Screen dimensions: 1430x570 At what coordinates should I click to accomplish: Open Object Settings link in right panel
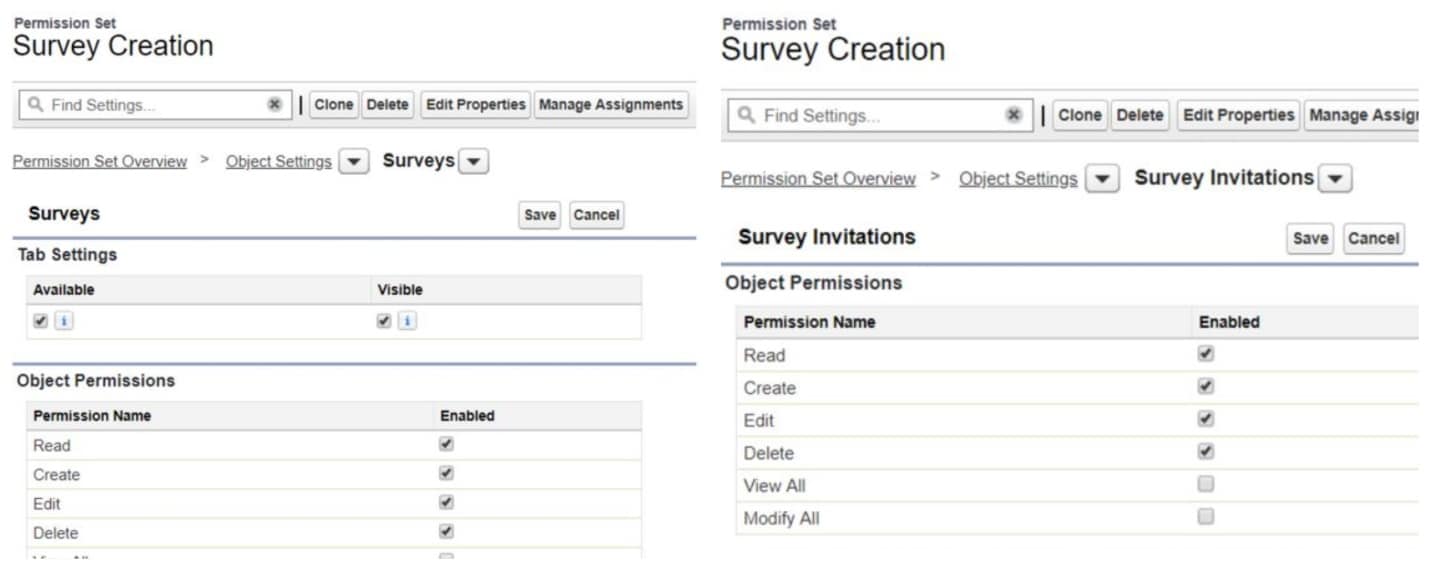tap(1017, 179)
